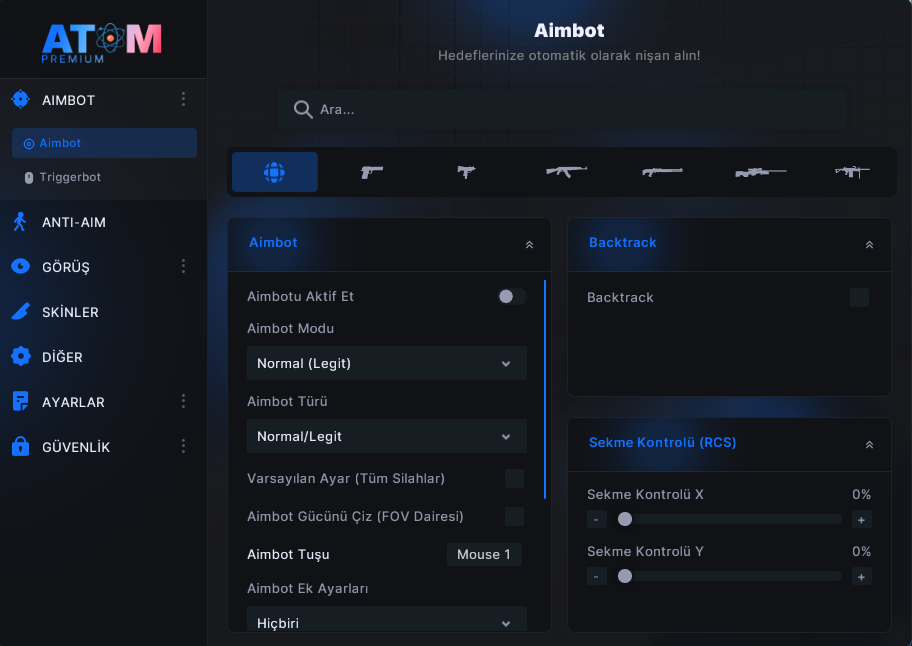Focus the Ara... search field
The width and height of the screenshot is (912, 646).
pos(562,109)
